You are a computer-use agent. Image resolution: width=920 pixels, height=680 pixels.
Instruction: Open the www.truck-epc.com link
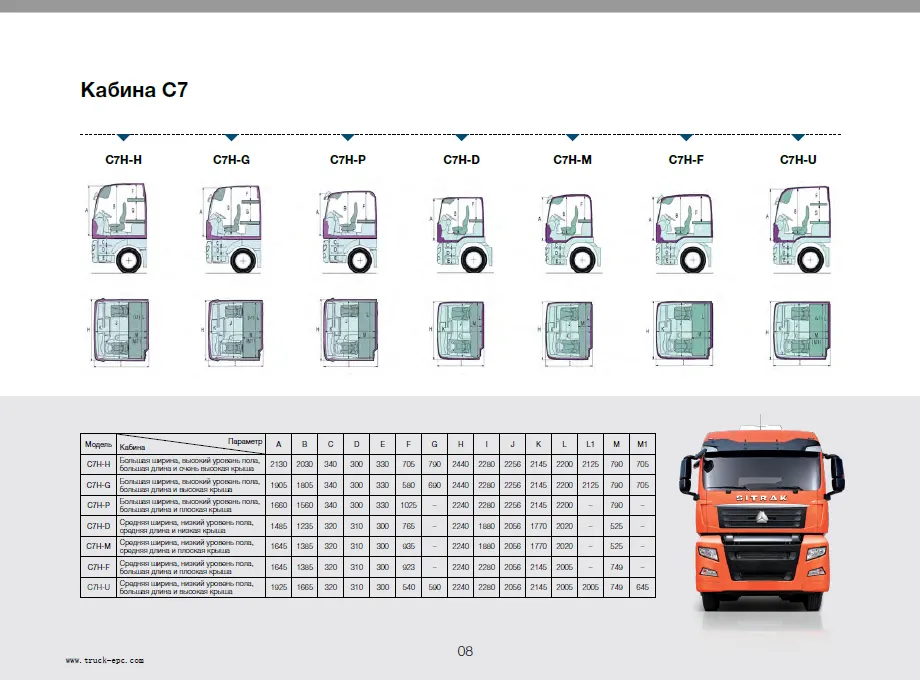[105, 660]
